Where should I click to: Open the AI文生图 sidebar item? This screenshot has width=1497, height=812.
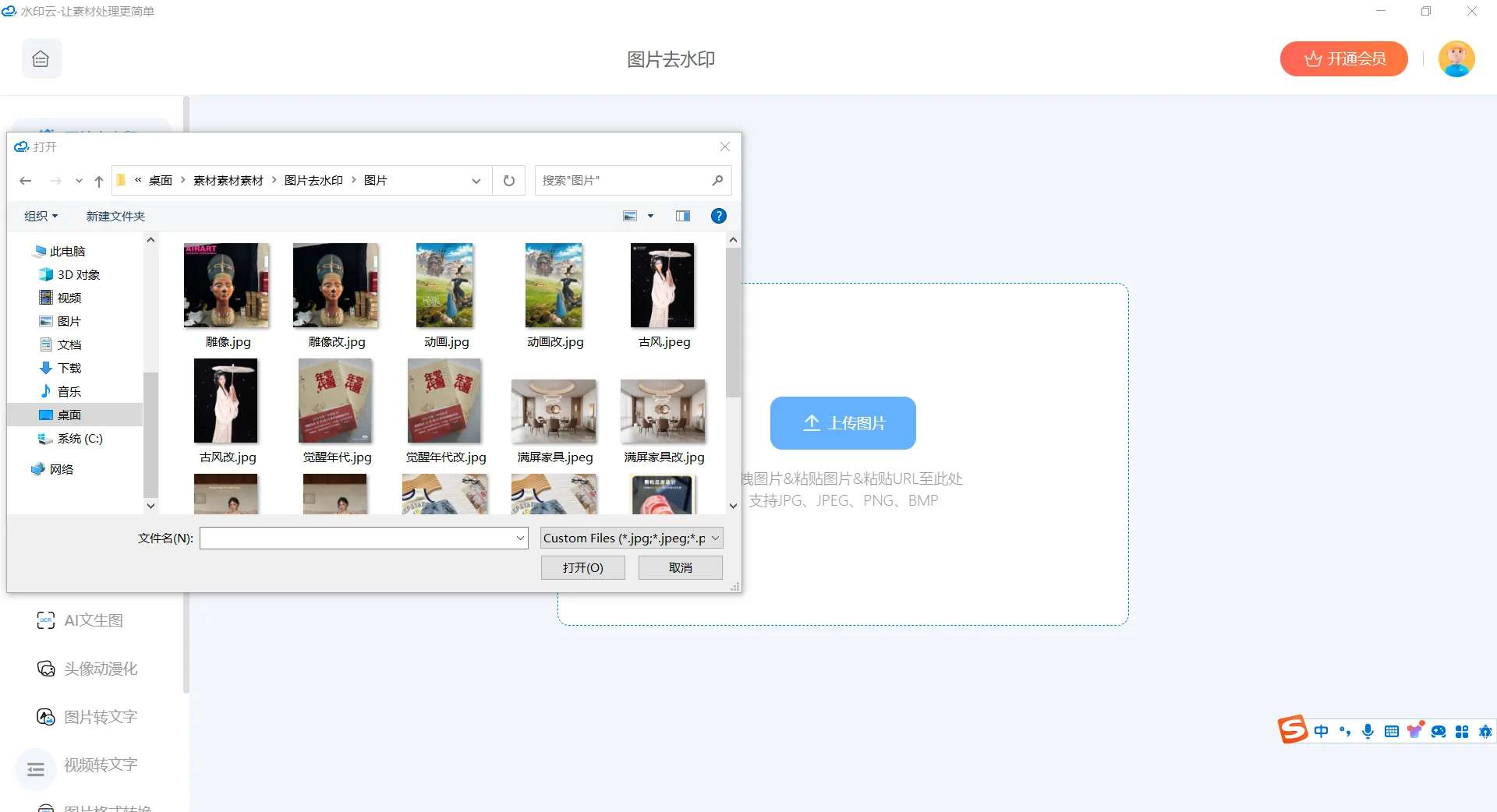click(x=94, y=620)
